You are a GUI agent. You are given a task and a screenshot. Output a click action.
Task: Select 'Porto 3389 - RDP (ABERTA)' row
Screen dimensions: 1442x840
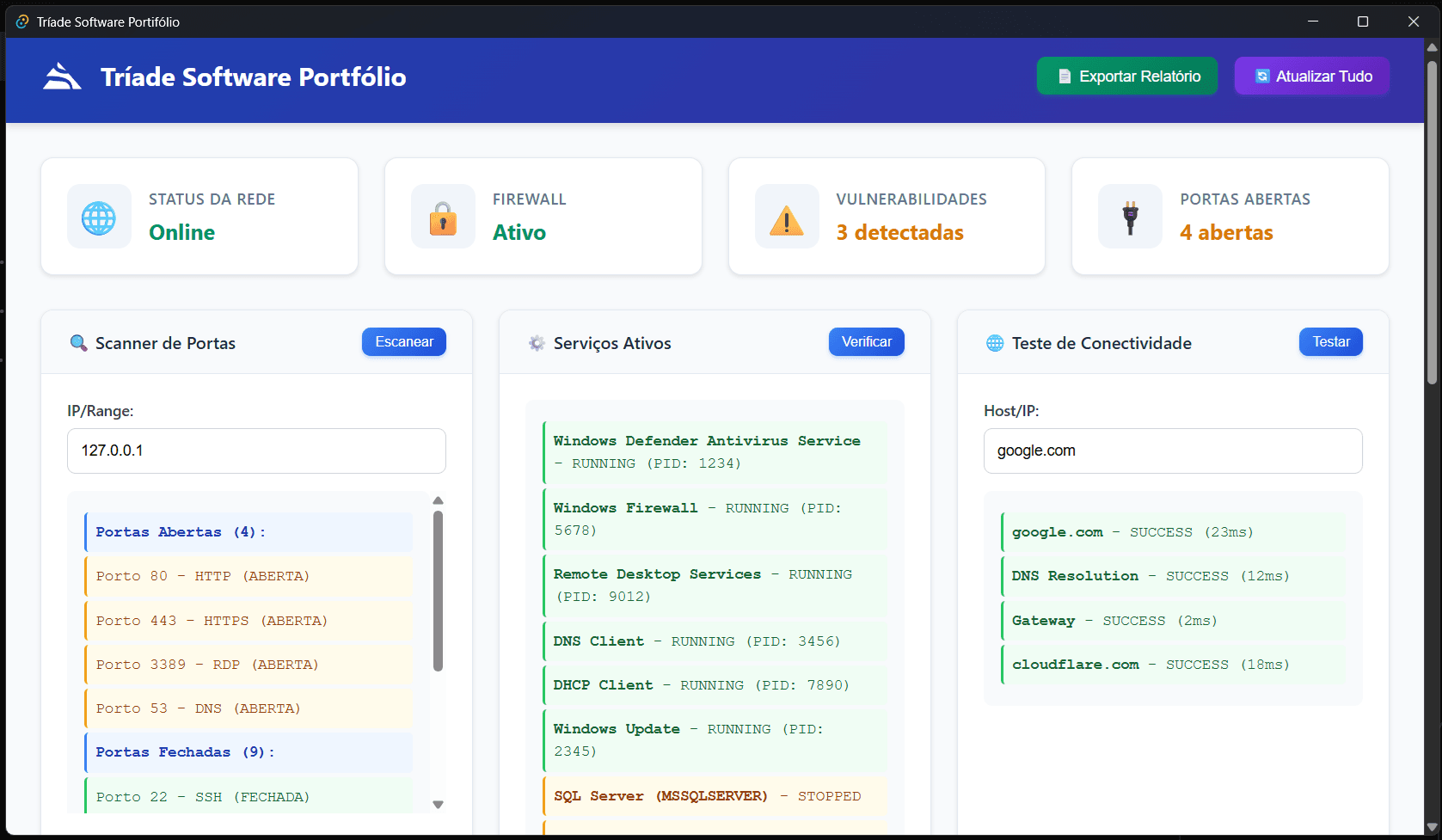(x=249, y=665)
